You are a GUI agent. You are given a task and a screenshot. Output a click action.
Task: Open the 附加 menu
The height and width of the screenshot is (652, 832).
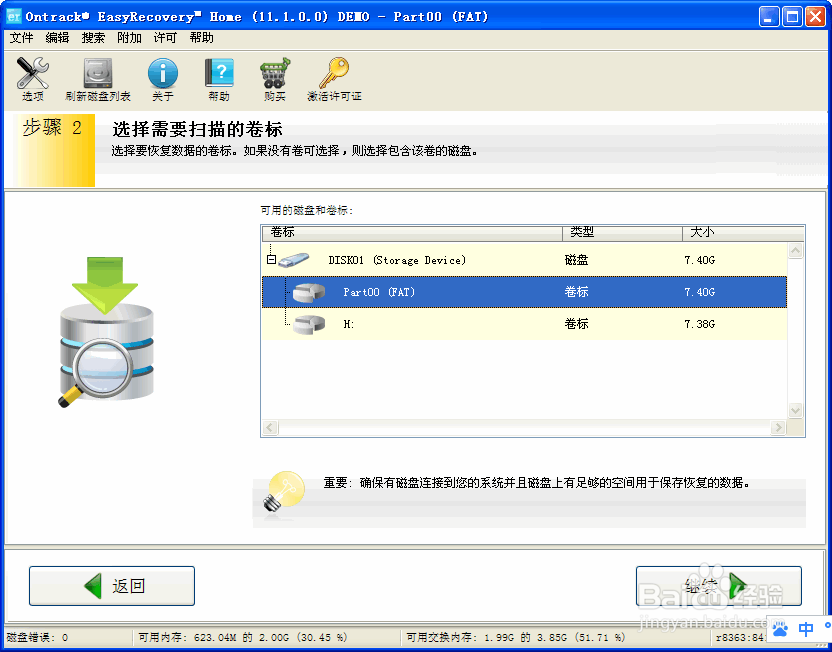[129, 38]
